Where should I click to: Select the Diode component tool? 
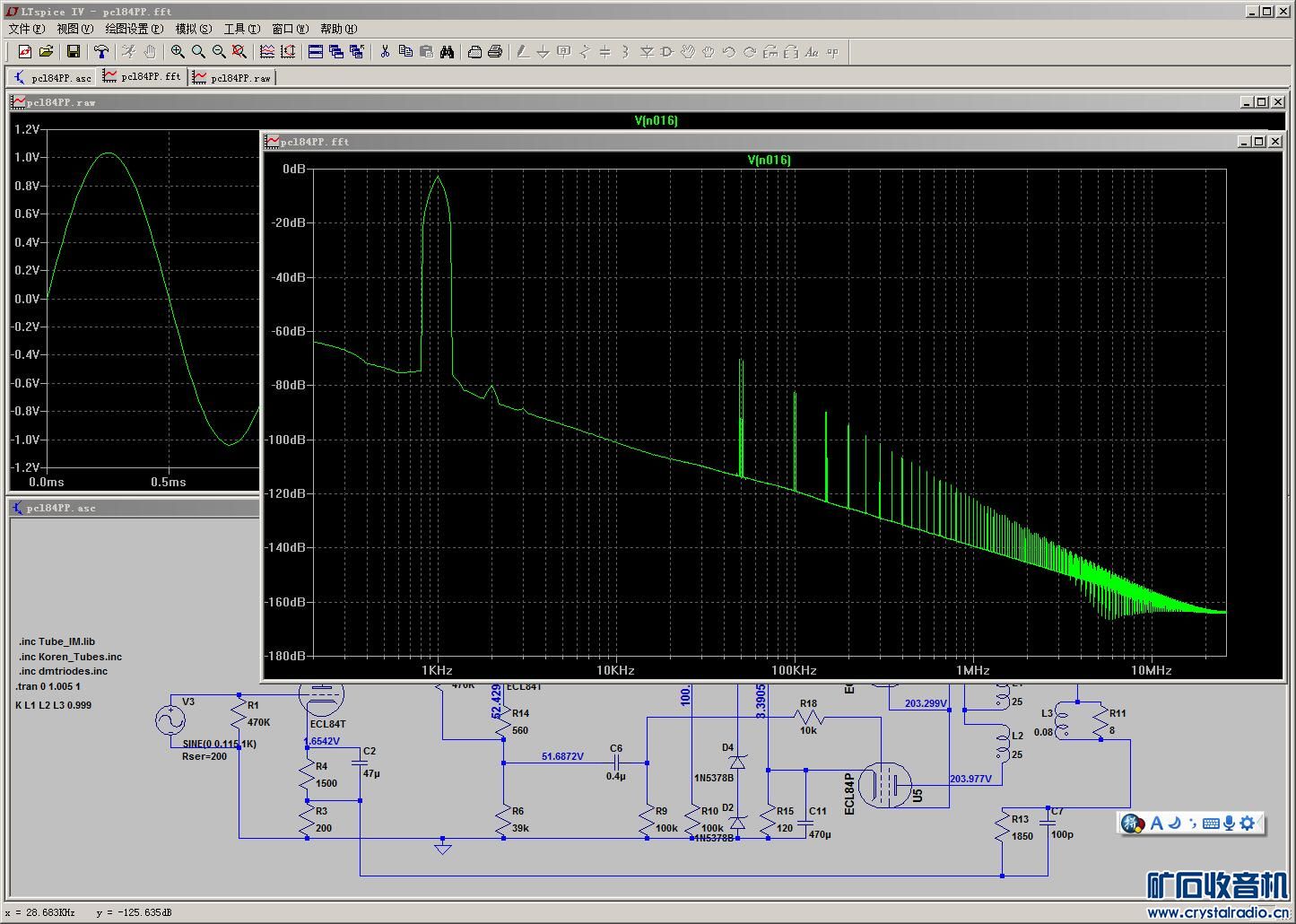(x=646, y=52)
